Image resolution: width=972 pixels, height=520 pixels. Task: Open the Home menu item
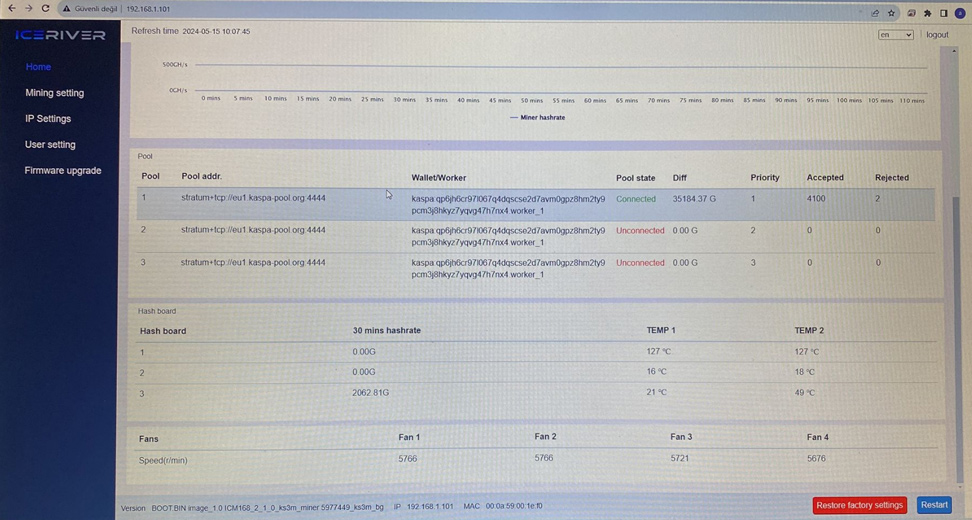point(38,67)
